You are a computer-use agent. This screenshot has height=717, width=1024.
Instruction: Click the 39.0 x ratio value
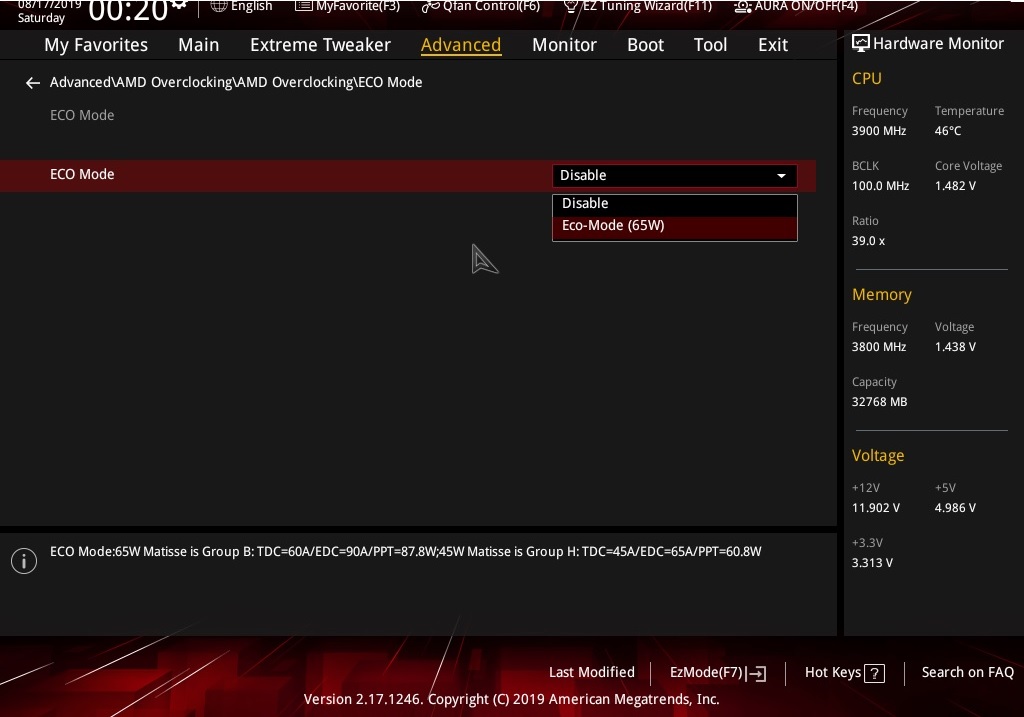click(868, 241)
